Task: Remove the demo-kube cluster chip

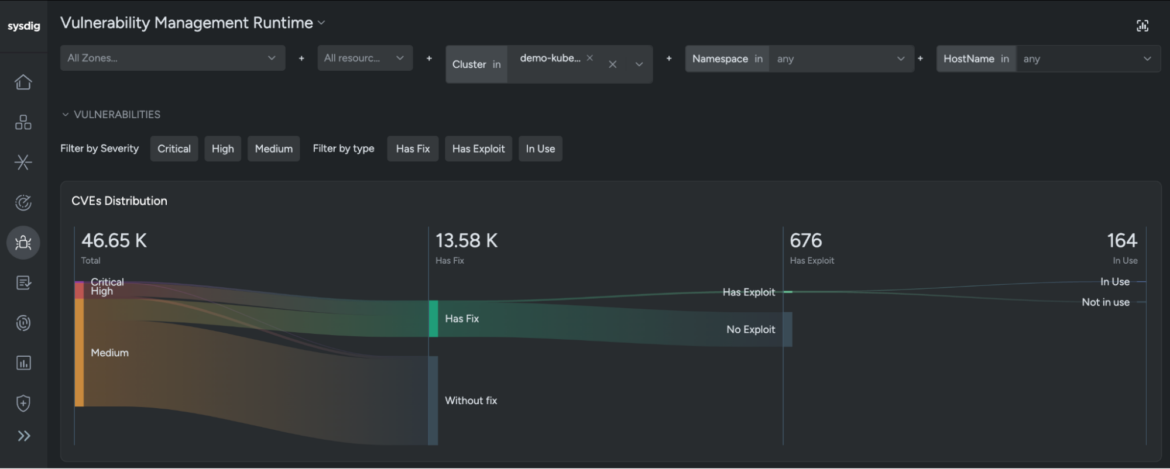Action: coord(589,57)
